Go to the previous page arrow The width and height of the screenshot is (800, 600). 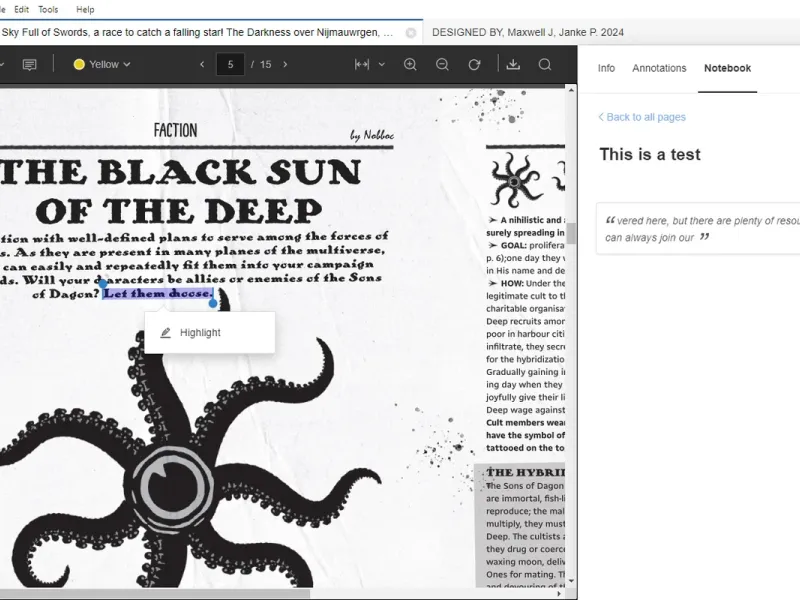[202, 64]
